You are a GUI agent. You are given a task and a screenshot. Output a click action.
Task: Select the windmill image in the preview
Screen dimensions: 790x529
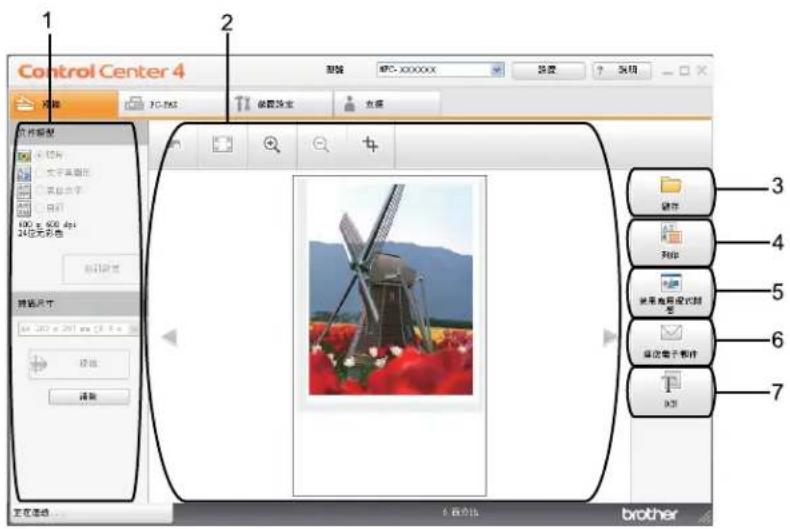390,290
